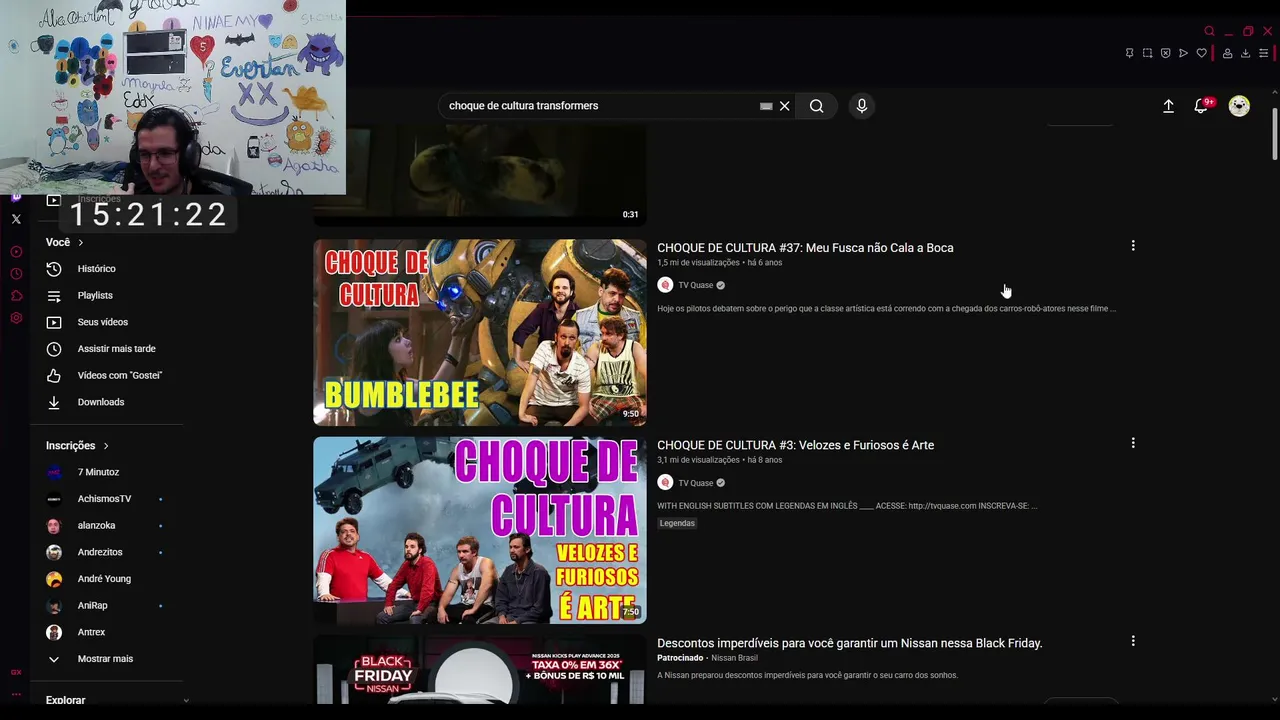The height and width of the screenshot is (720, 1280).
Task: Go to André Young subscription channel
Action: pos(105,579)
